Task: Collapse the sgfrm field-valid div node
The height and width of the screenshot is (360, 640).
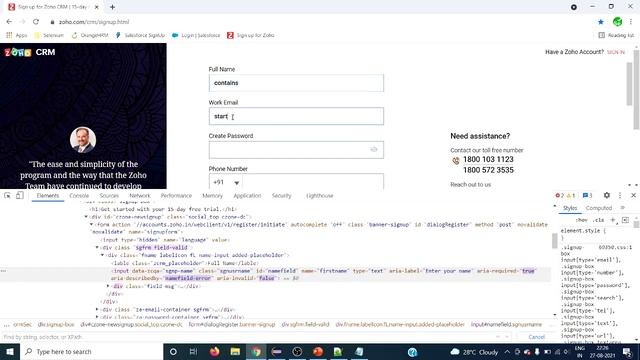Action: pos(97,247)
